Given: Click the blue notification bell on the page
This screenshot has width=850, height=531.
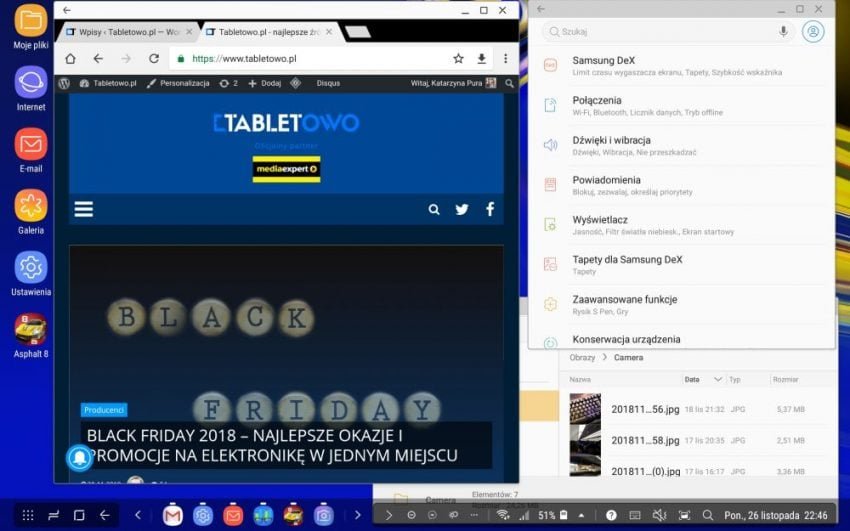Looking at the screenshot, I should [x=80, y=458].
